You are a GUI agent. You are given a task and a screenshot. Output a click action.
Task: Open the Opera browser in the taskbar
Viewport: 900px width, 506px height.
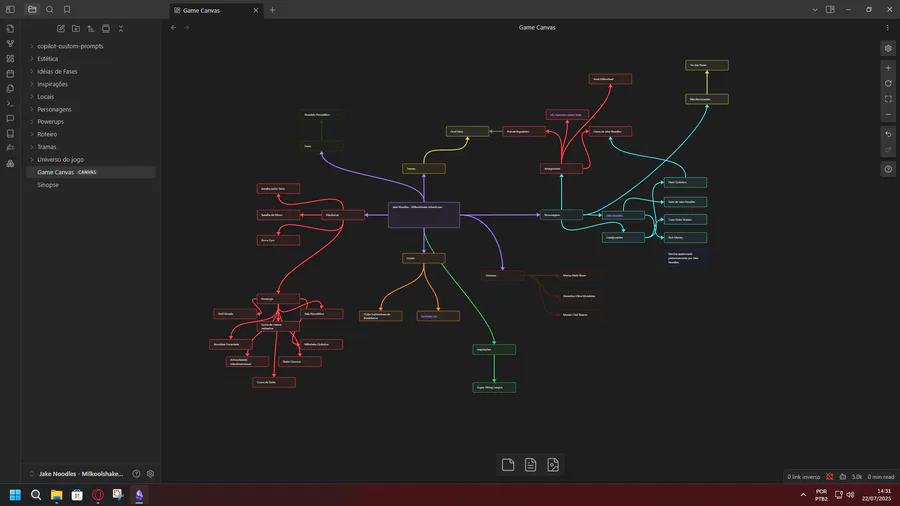coord(98,495)
